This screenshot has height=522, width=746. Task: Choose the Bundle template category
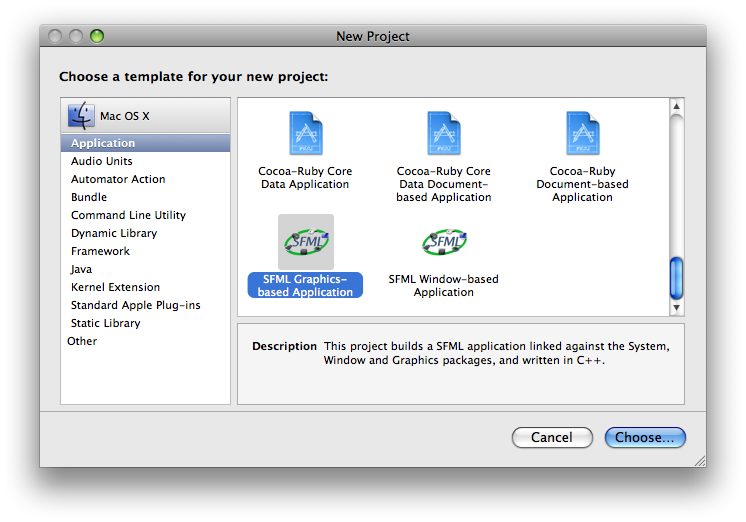tap(89, 197)
